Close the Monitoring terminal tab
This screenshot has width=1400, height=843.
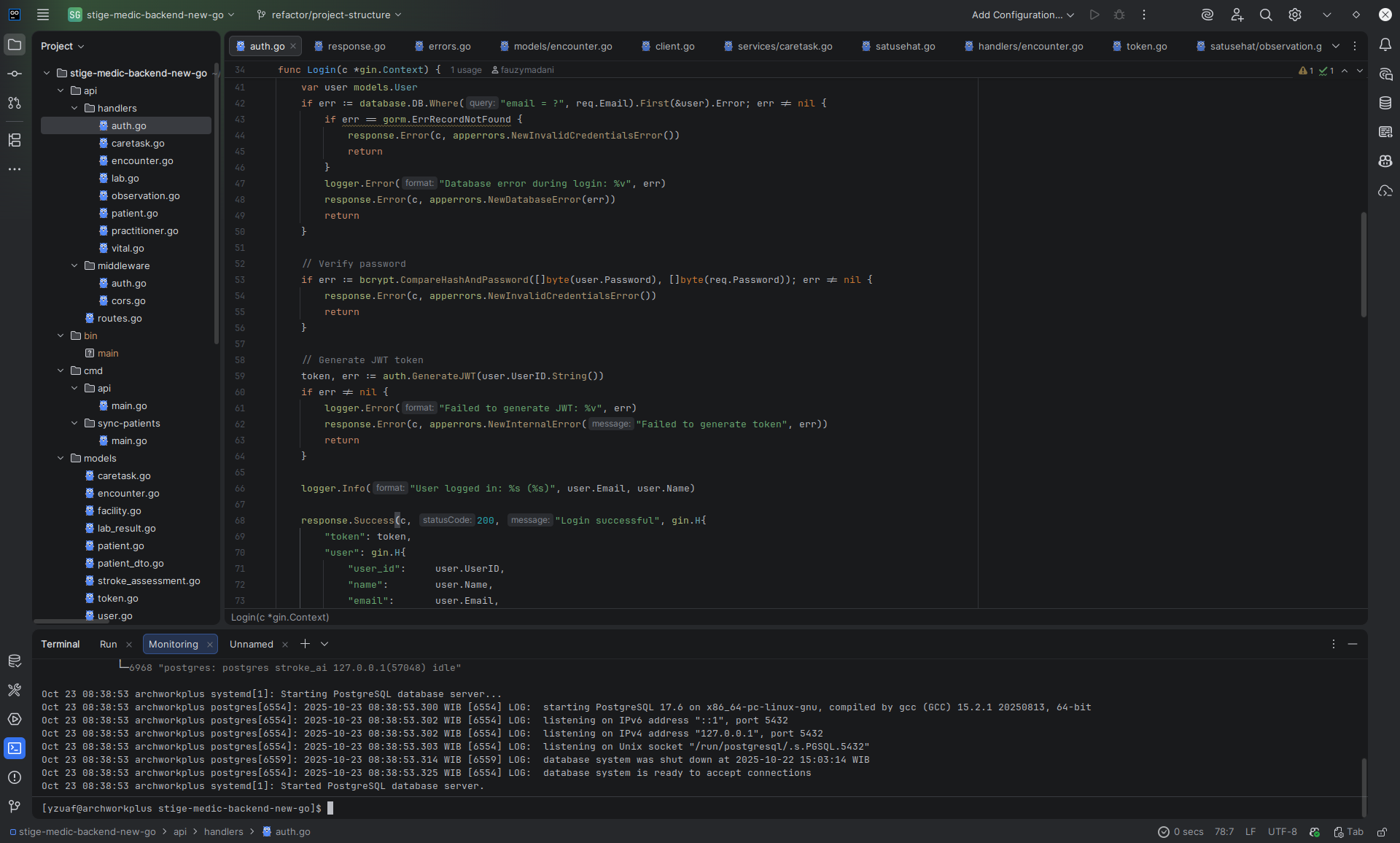tap(210, 645)
